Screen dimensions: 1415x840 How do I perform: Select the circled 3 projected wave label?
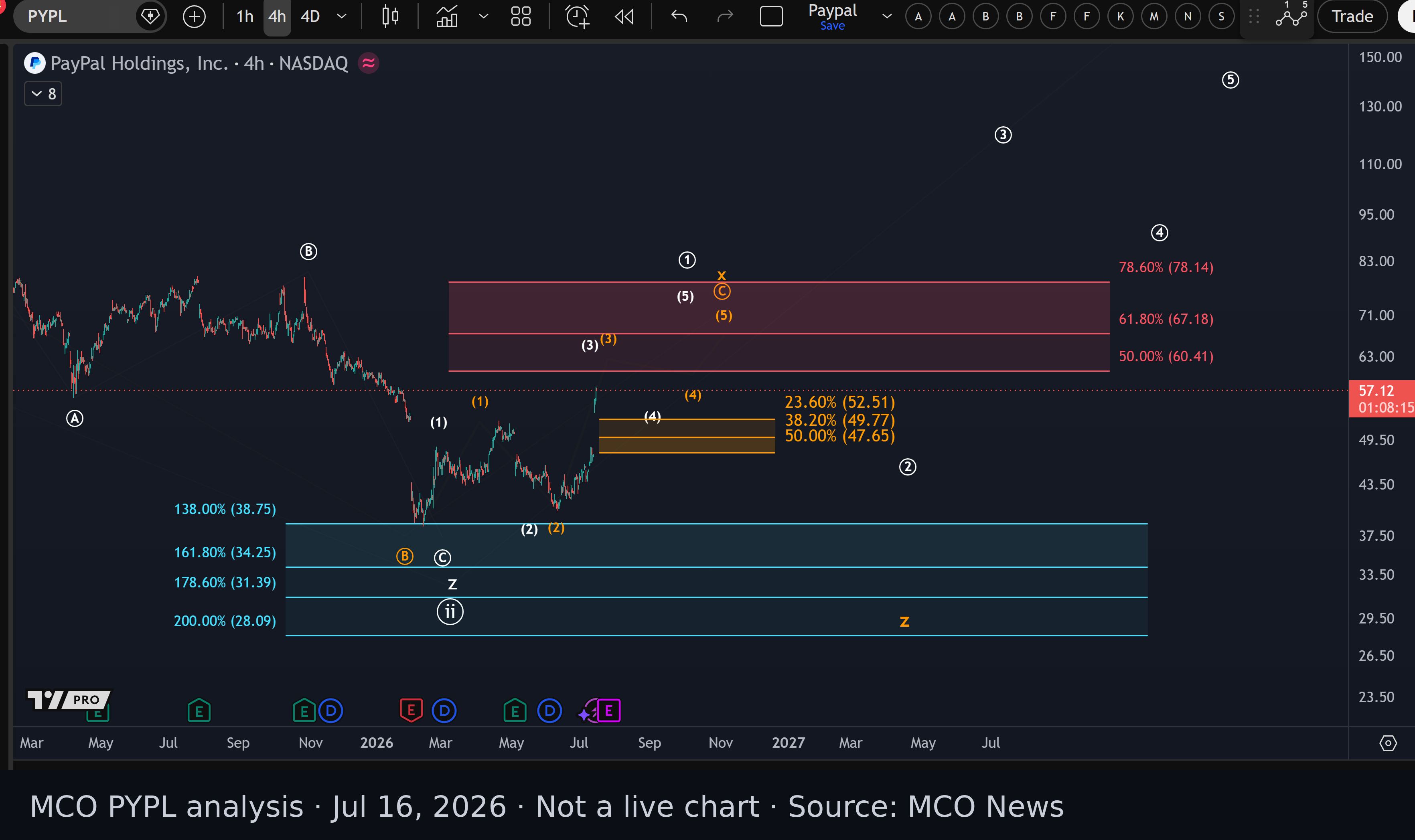pyautogui.click(x=1003, y=135)
